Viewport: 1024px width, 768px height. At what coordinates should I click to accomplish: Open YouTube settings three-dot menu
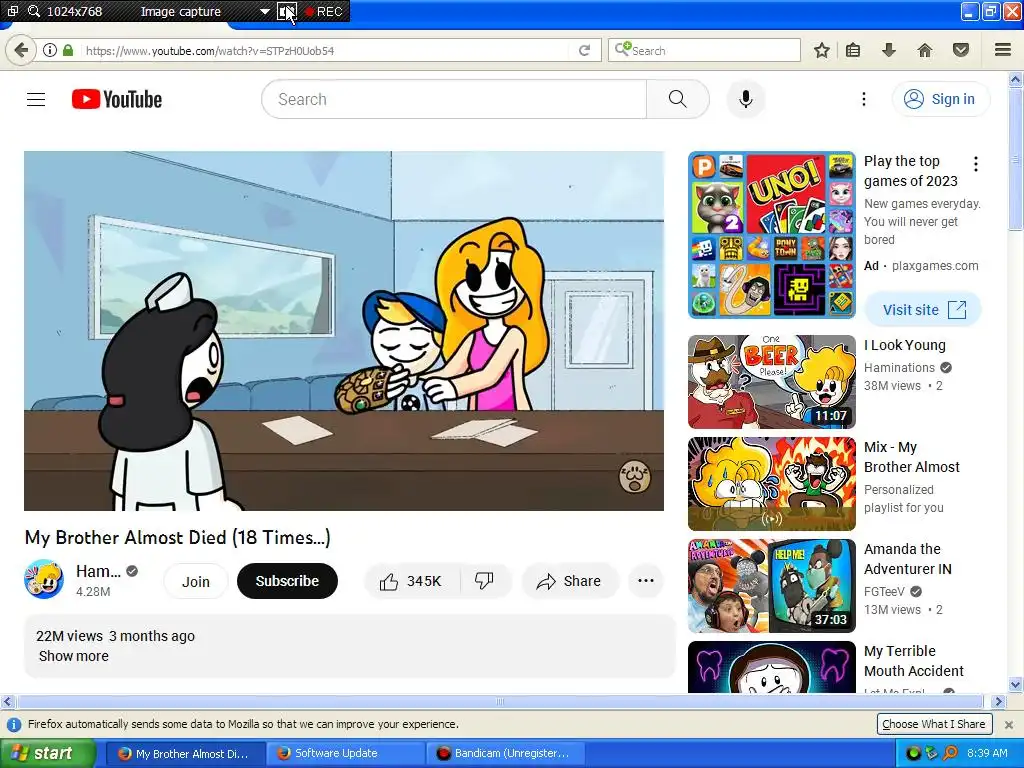pyautogui.click(x=863, y=99)
